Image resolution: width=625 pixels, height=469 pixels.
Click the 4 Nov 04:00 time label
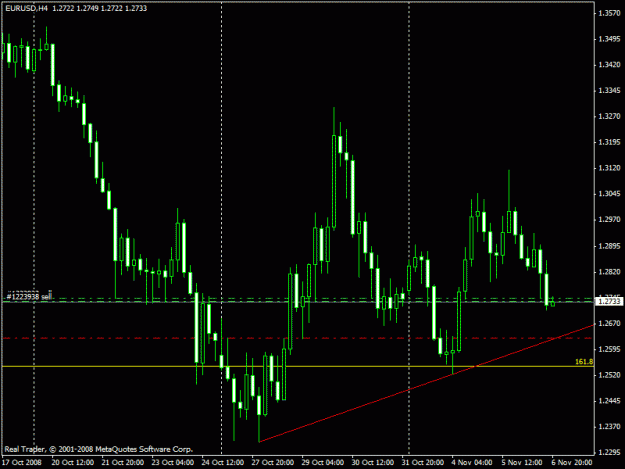coord(472,462)
